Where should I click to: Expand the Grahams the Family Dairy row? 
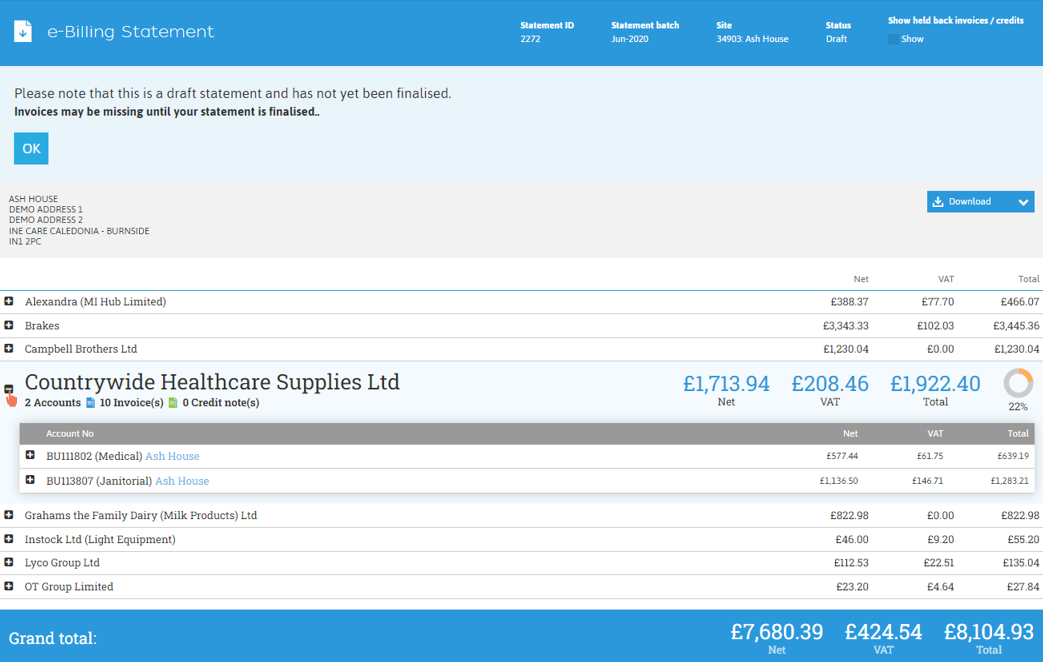click(x=9, y=515)
